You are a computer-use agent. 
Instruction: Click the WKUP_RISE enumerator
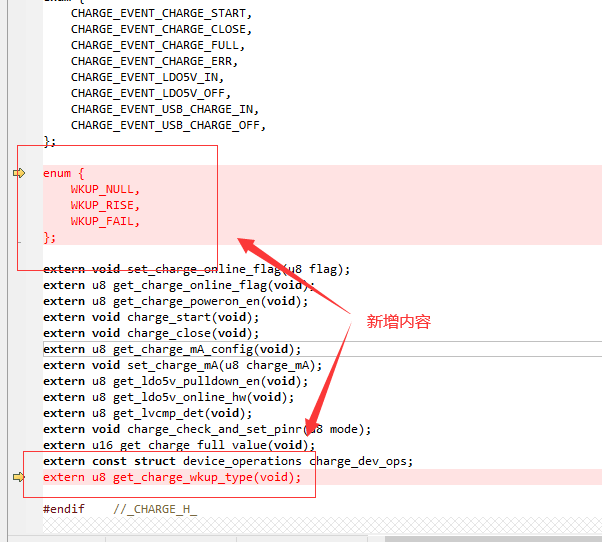pos(105,205)
